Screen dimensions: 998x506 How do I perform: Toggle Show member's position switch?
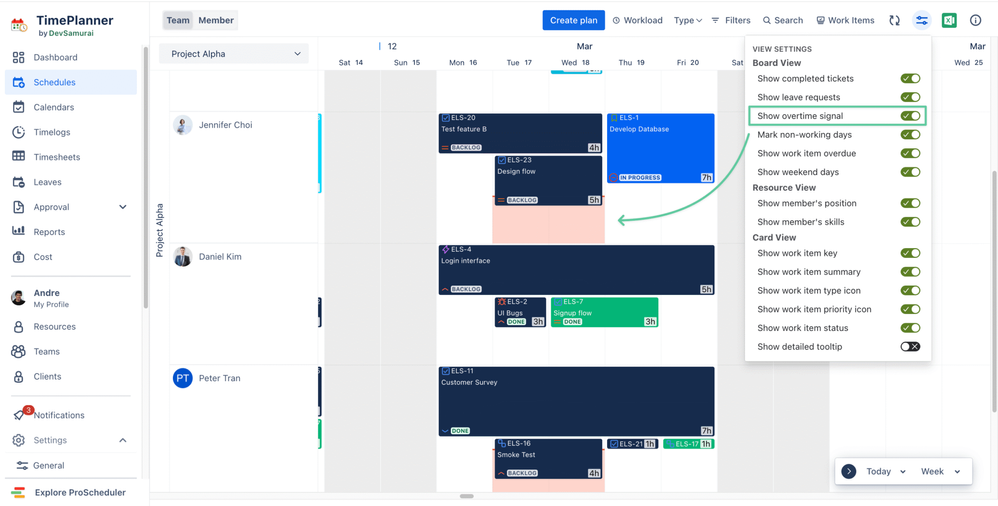click(x=910, y=203)
